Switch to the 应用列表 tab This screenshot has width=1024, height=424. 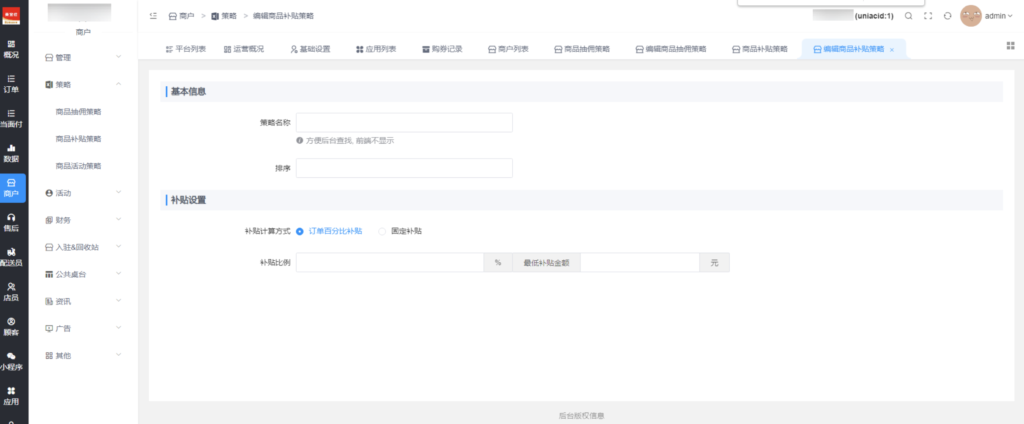coord(376,49)
